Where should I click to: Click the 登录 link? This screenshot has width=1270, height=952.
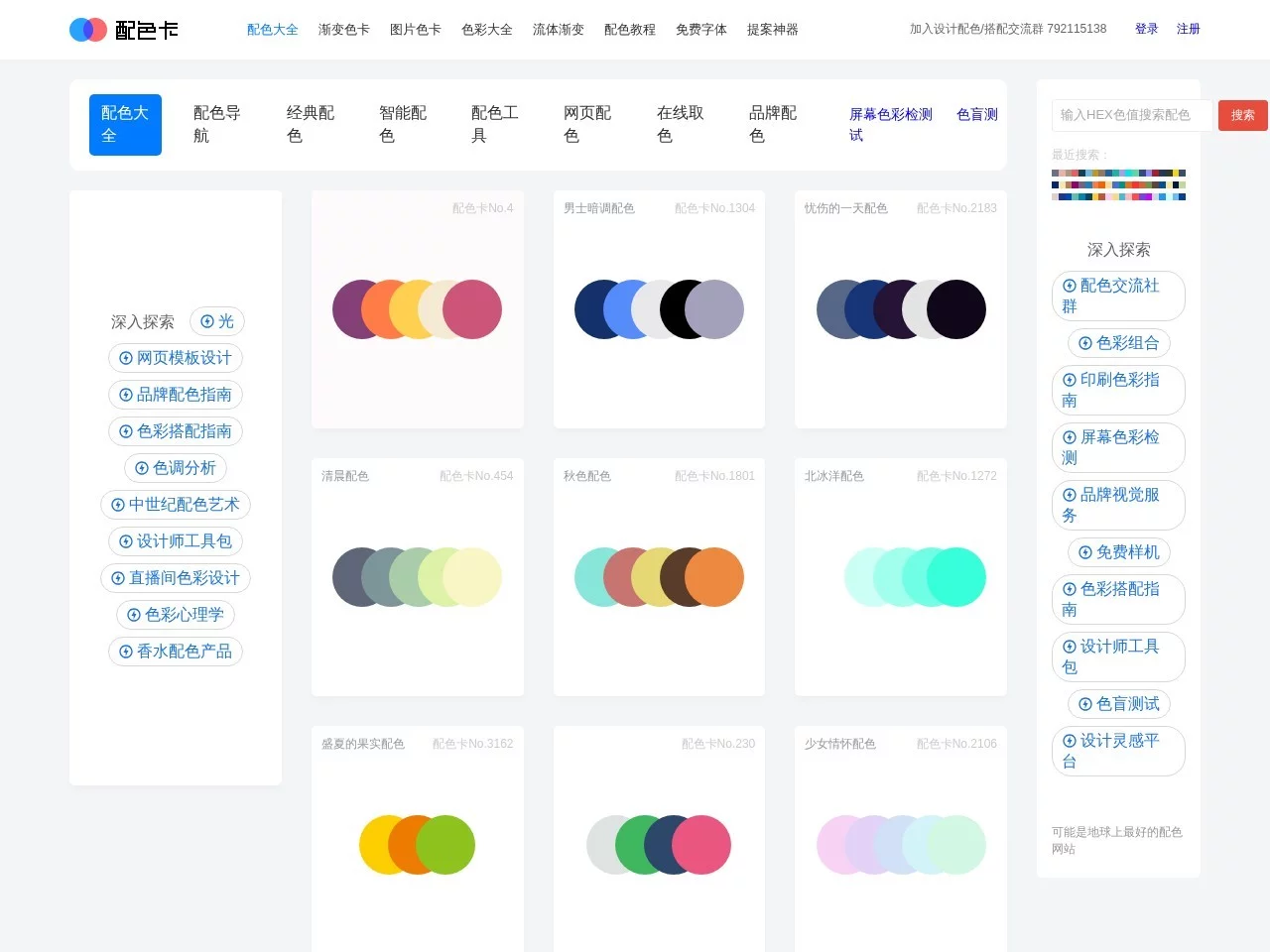click(x=1146, y=29)
